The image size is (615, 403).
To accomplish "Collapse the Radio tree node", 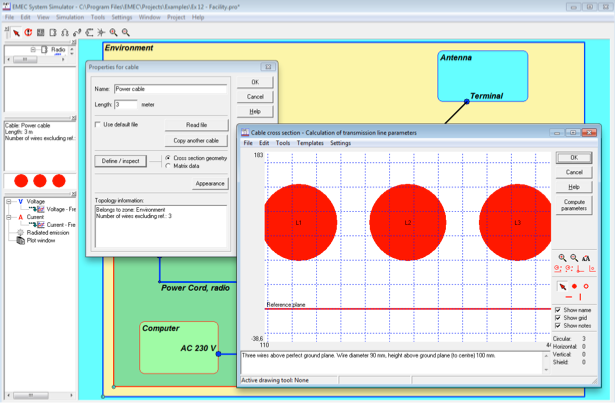I will [x=33, y=49].
